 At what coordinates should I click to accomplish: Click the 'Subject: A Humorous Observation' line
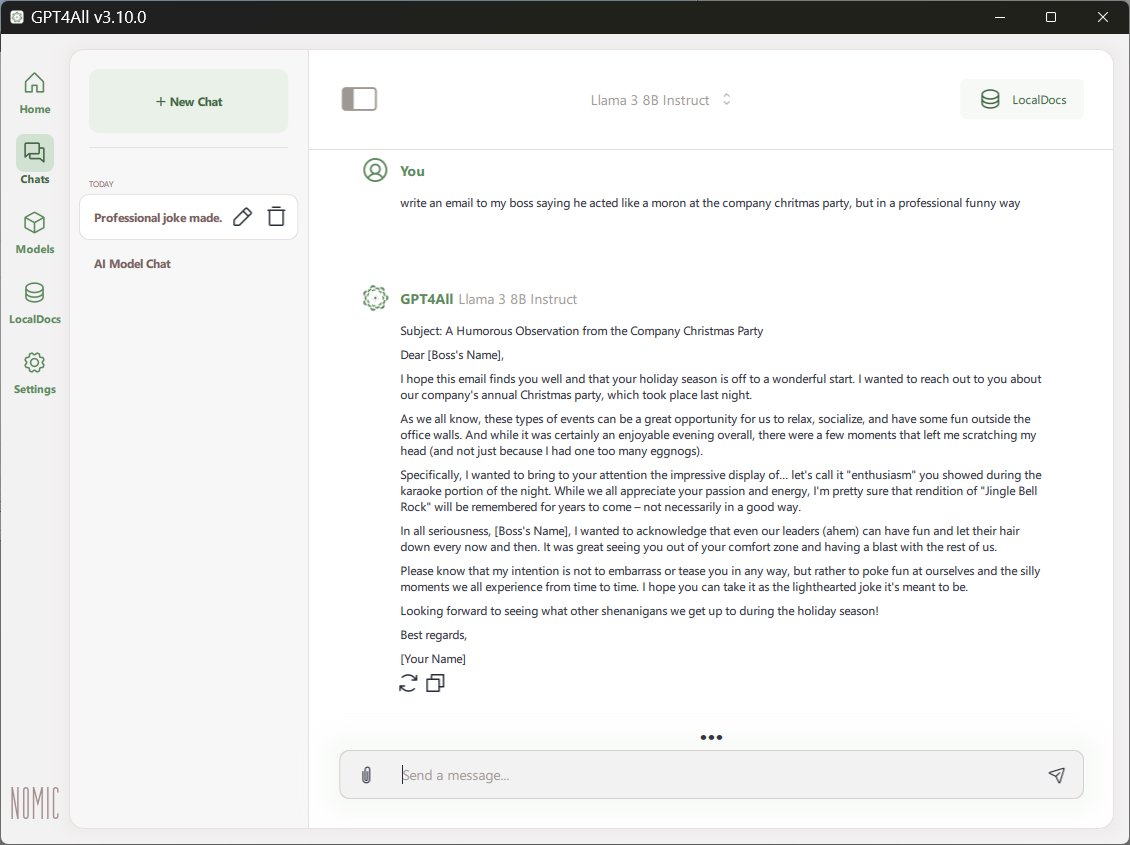coord(582,331)
